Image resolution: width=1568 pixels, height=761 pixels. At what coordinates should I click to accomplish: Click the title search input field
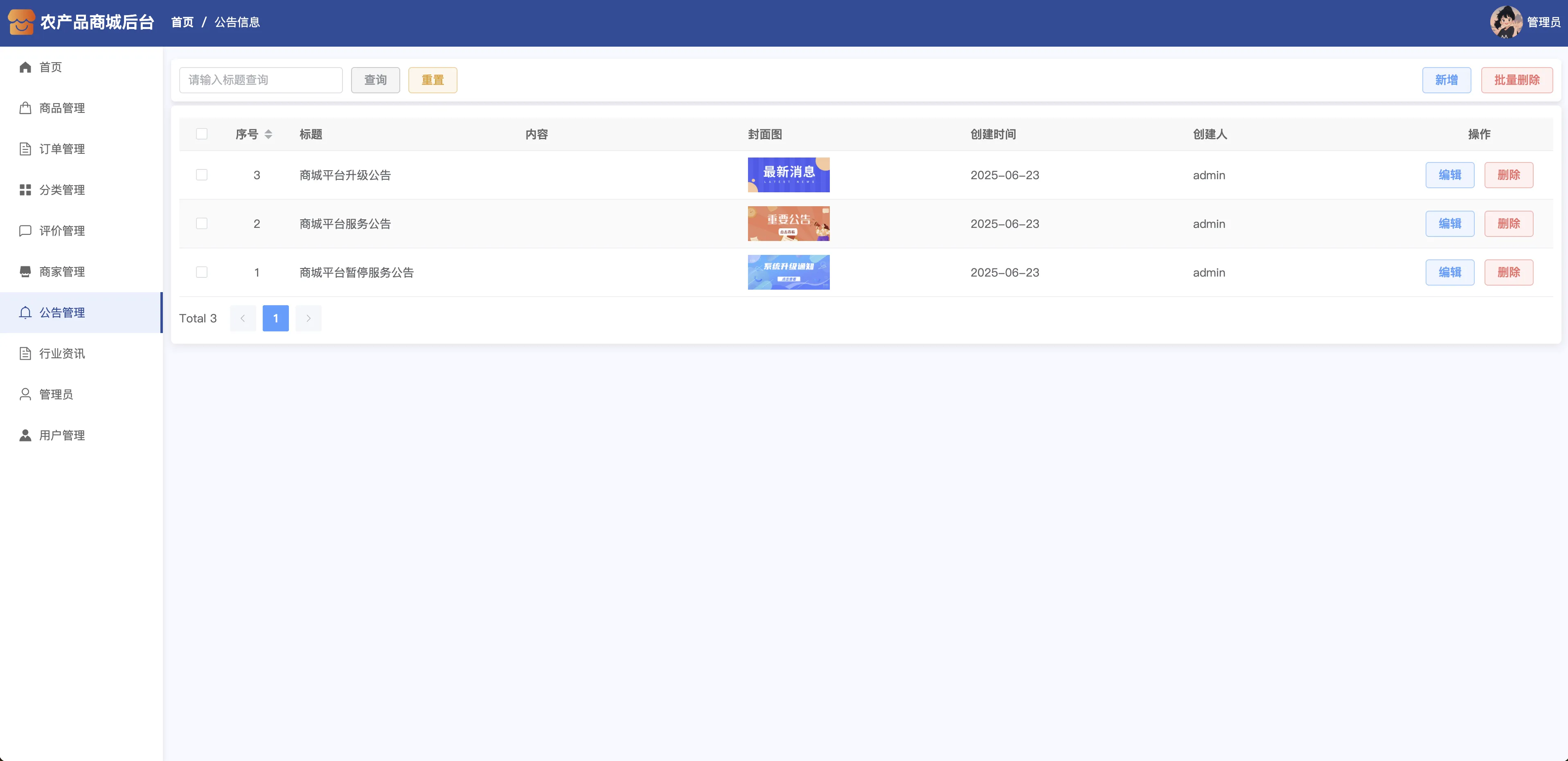261,80
